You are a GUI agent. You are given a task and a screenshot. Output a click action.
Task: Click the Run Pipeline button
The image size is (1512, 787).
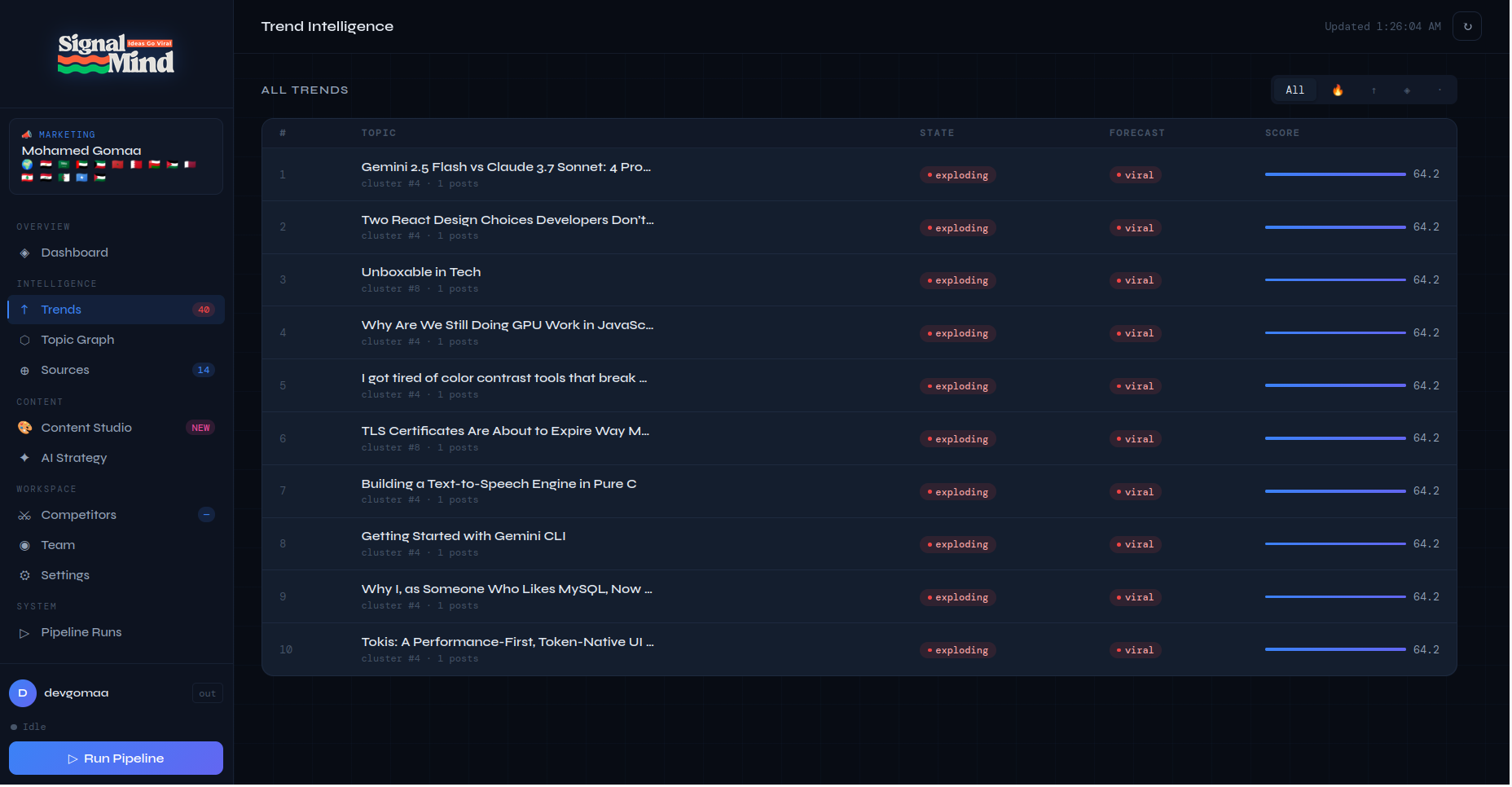(x=116, y=759)
